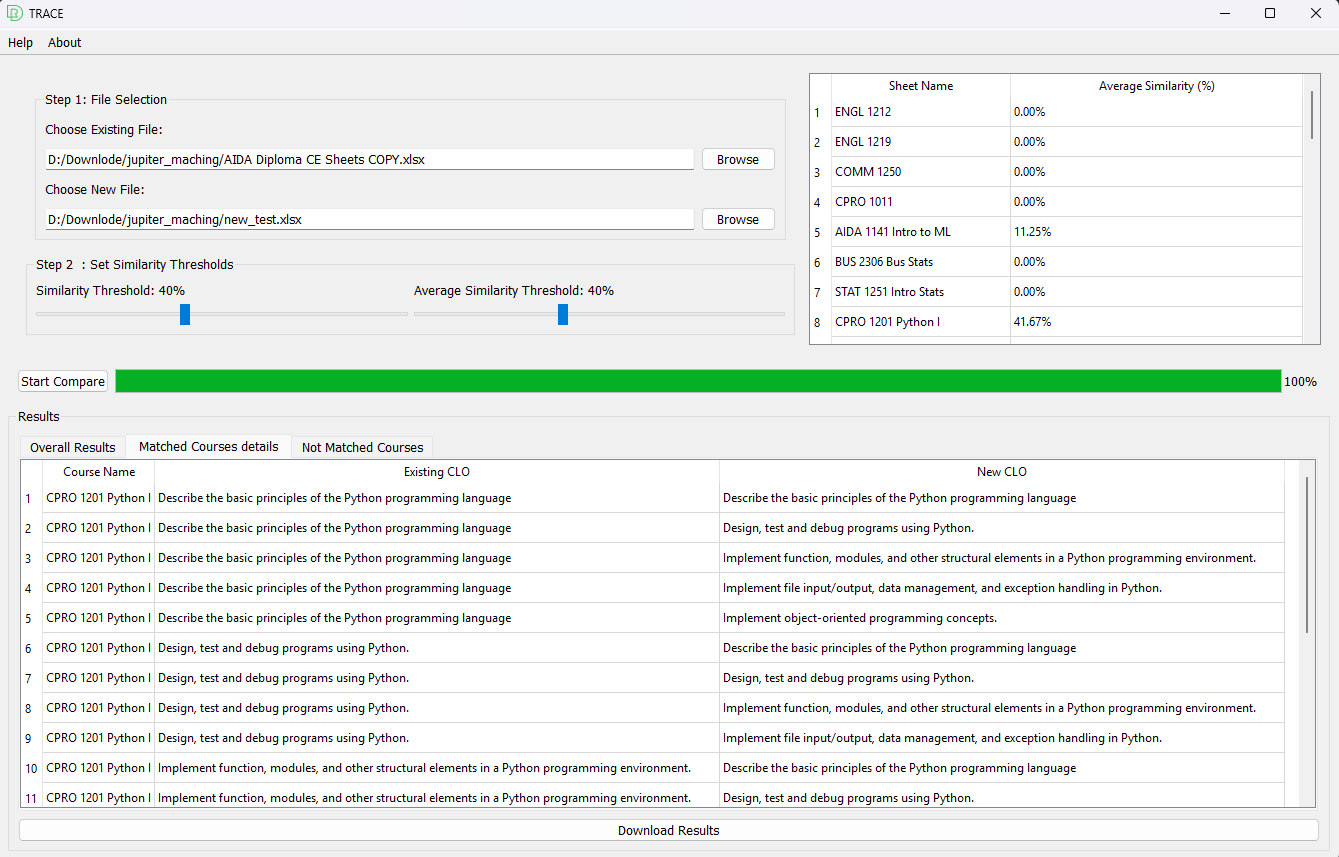The height and width of the screenshot is (857, 1339).
Task: Click the Start Compare button
Action: click(x=63, y=381)
